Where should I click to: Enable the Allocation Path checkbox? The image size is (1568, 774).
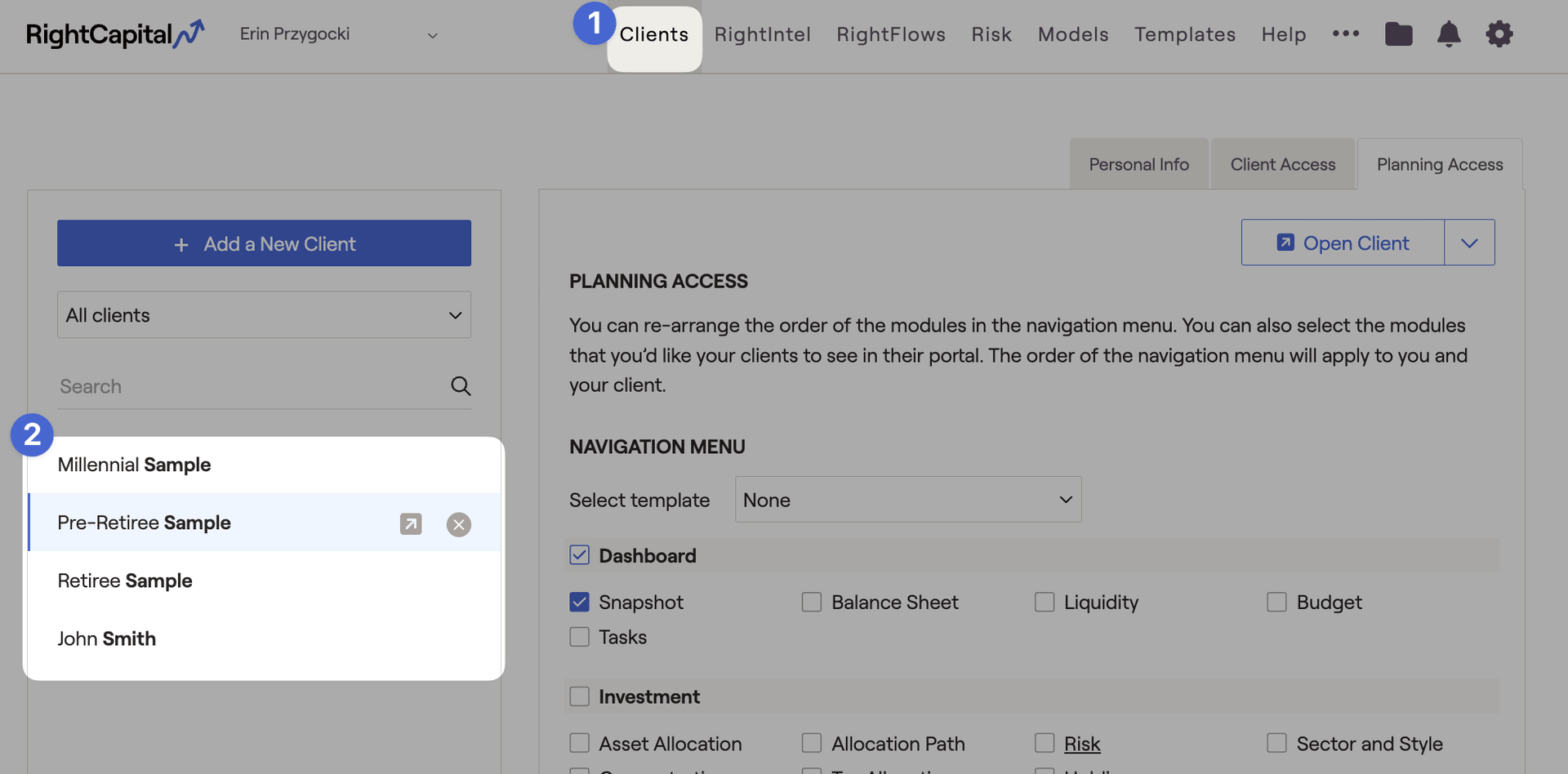[x=811, y=743]
